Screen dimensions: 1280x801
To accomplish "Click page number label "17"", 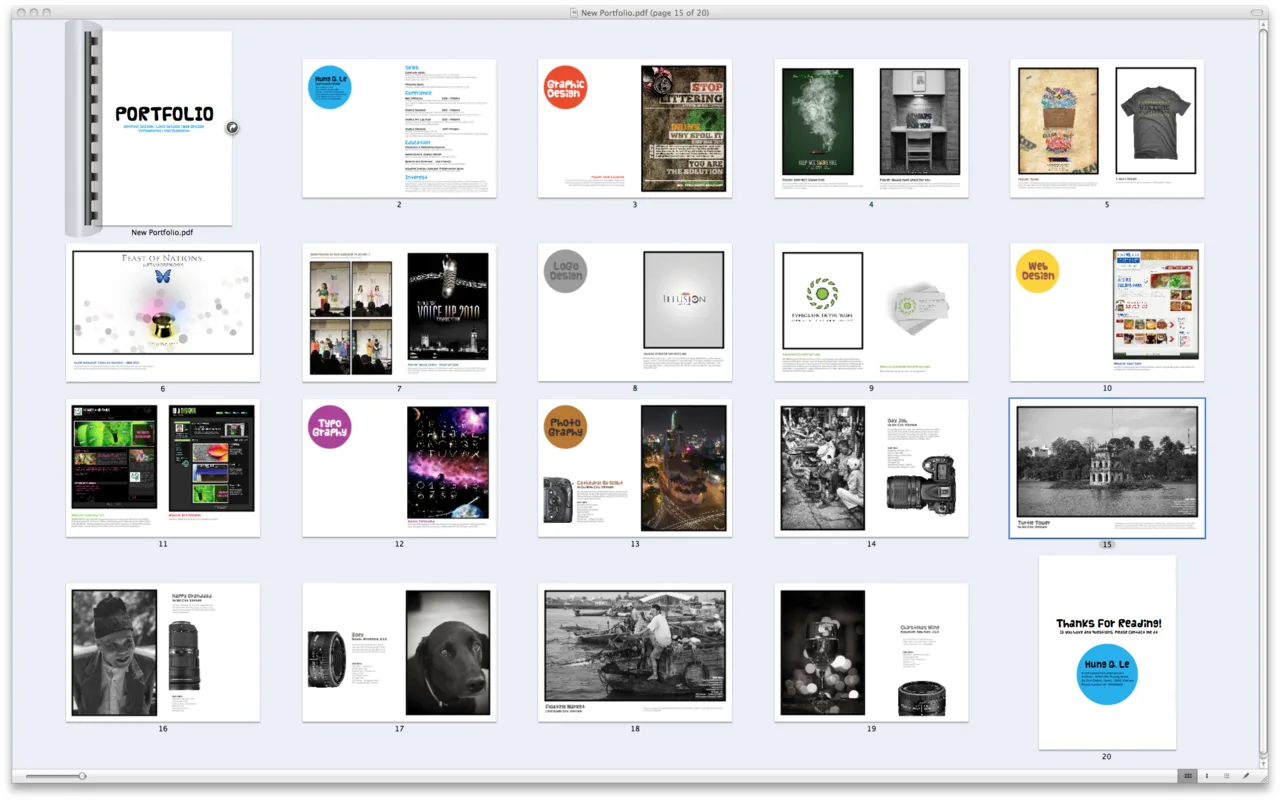I will coord(399,729).
